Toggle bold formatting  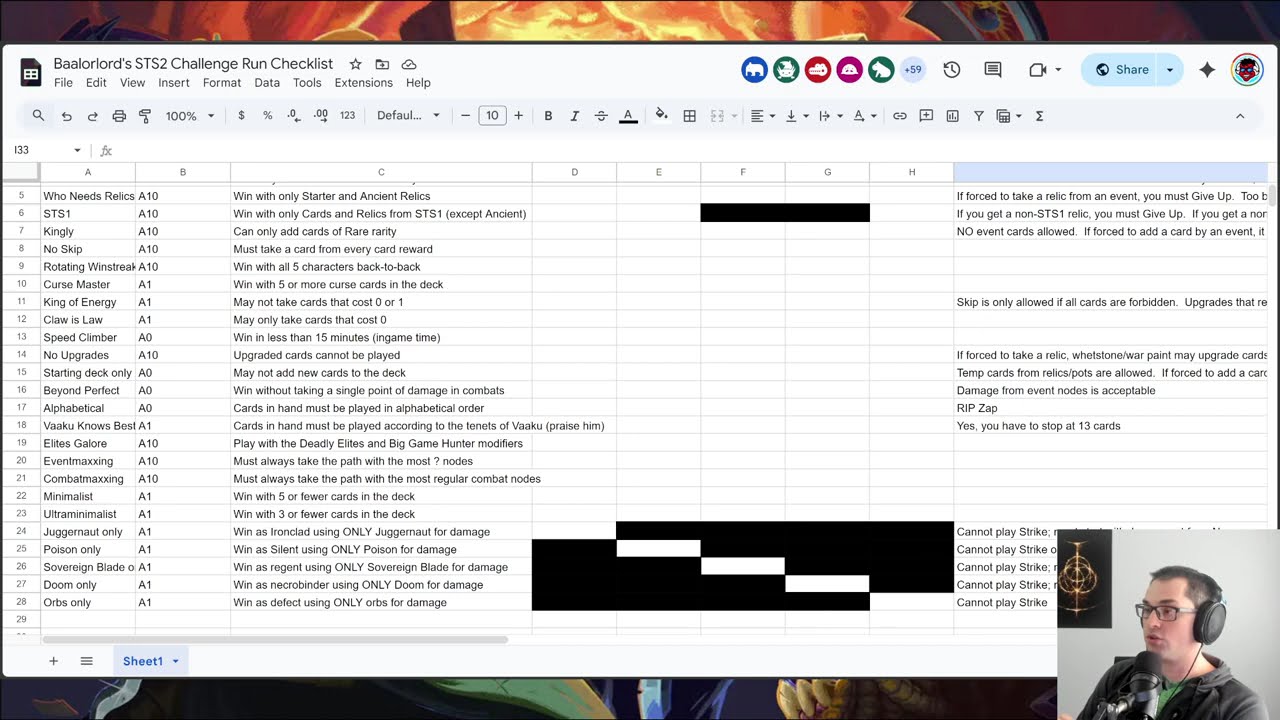click(x=548, y=116)
